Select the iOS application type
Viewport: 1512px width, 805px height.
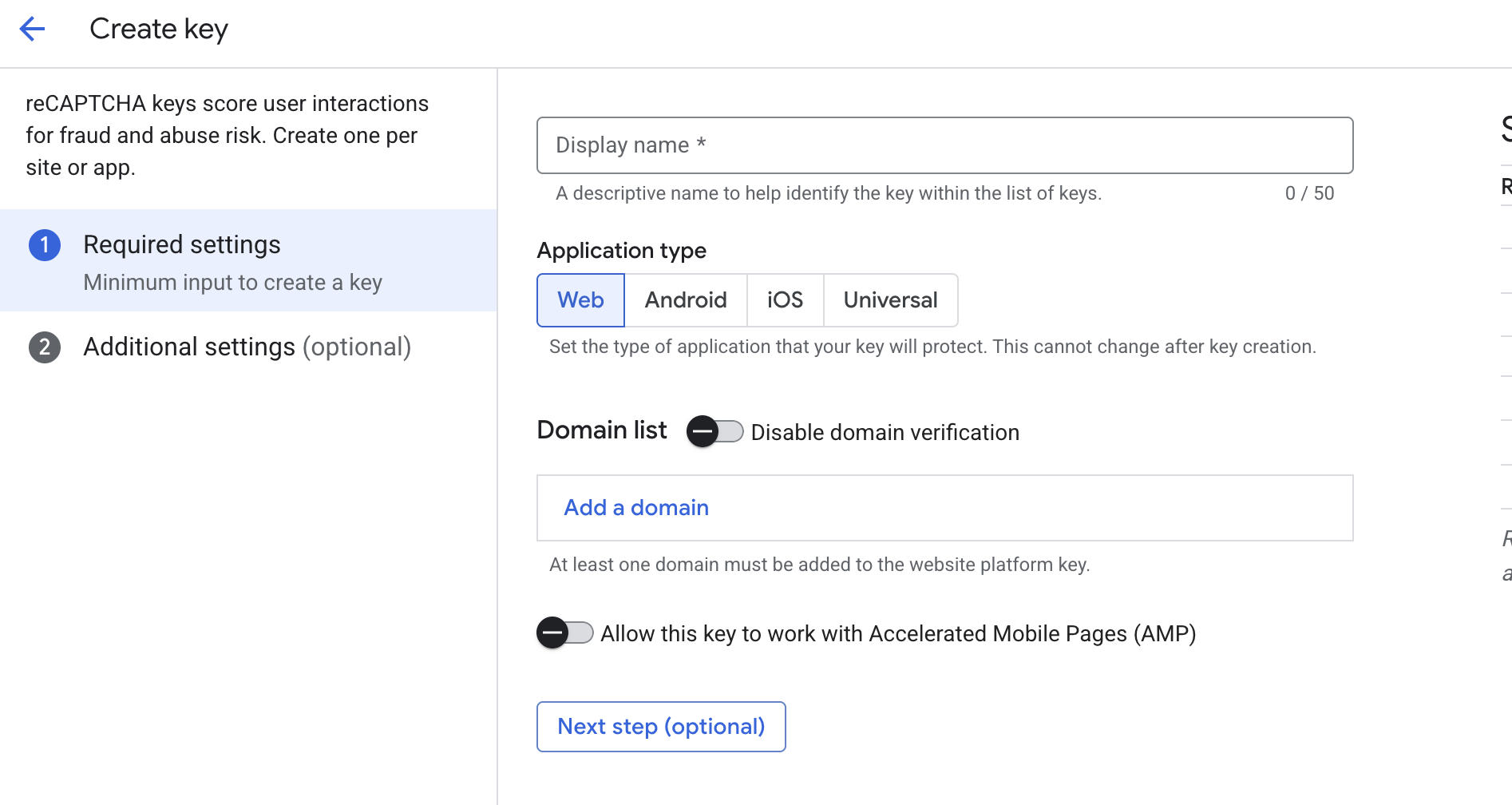click(785, 300)
